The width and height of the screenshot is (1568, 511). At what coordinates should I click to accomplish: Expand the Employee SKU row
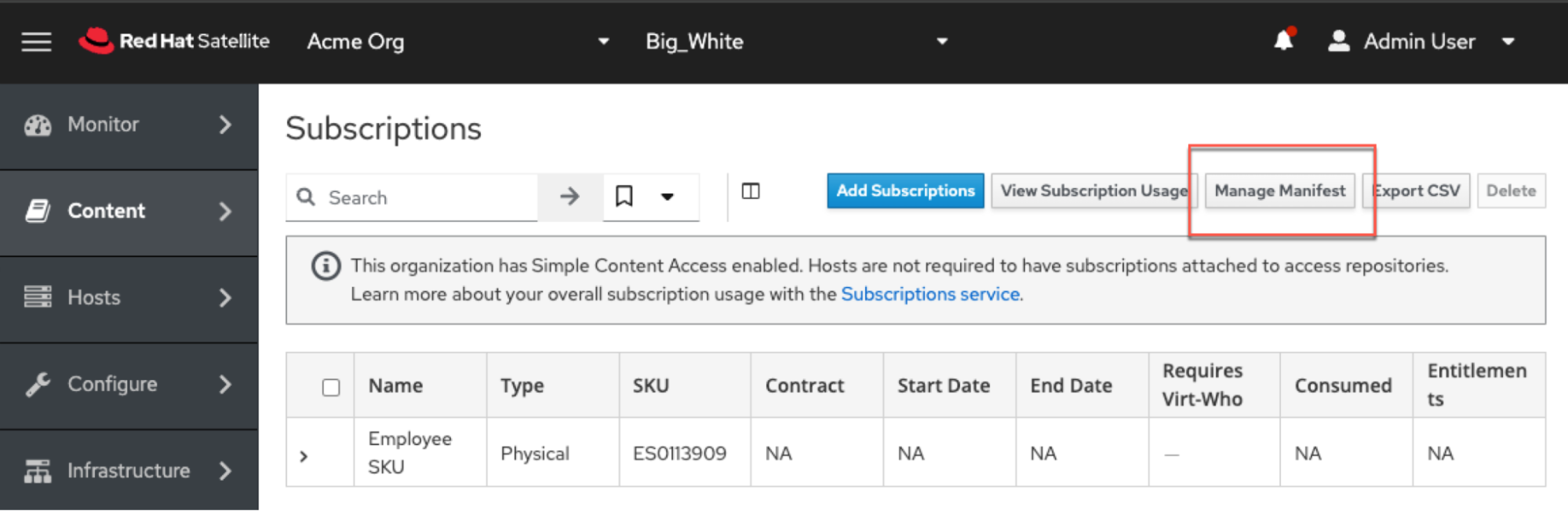tap(304, 455)
